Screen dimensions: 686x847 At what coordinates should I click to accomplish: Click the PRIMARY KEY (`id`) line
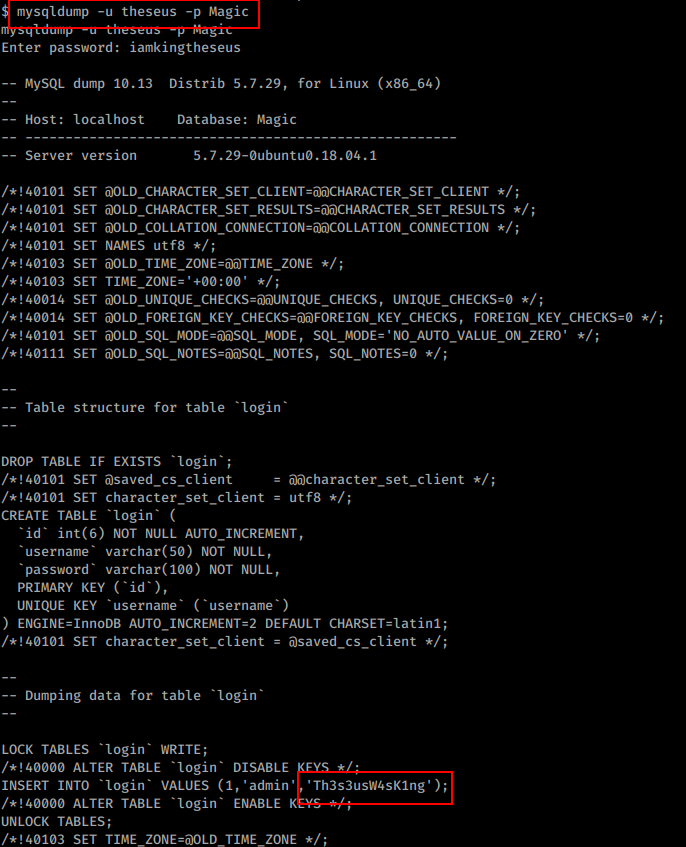(92, 588)
